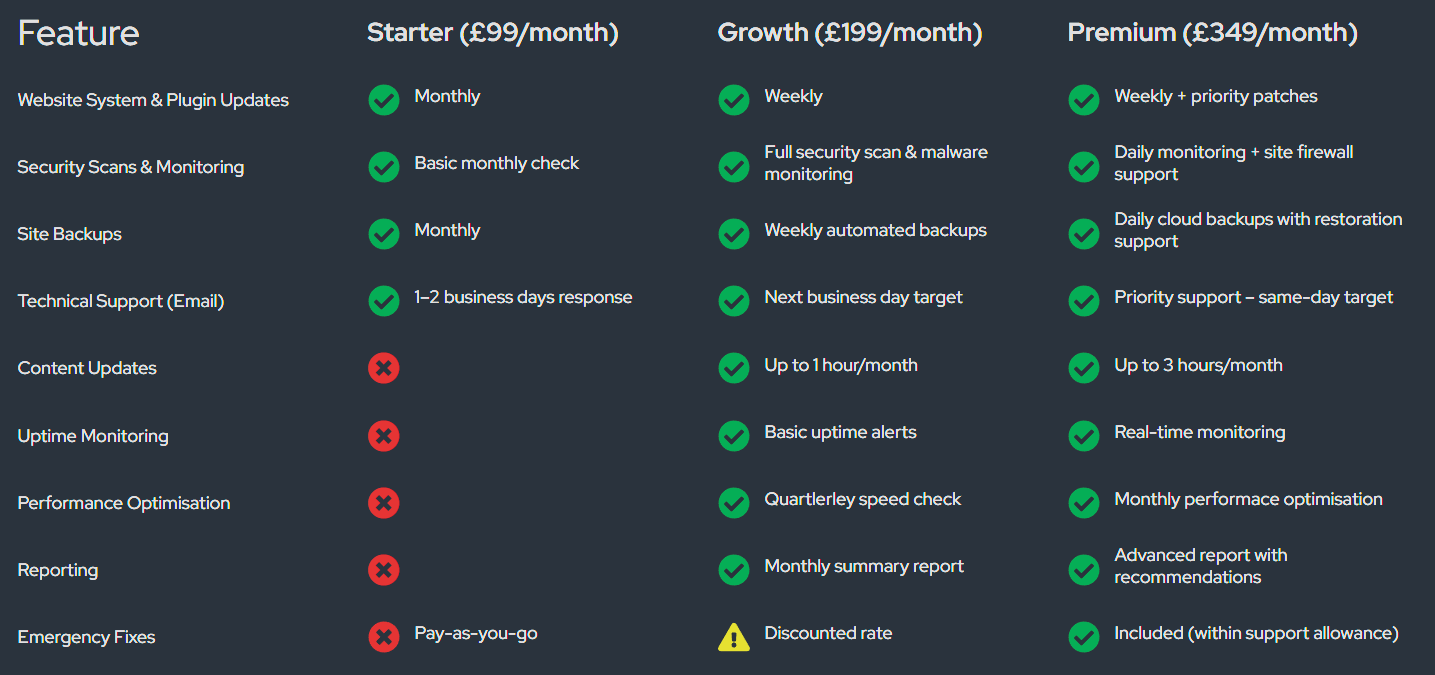This screenshot has width=1435, height=675.
Task: Click the red cross for Starter Uptime Monitoring
Action: [x=384, y=436]
